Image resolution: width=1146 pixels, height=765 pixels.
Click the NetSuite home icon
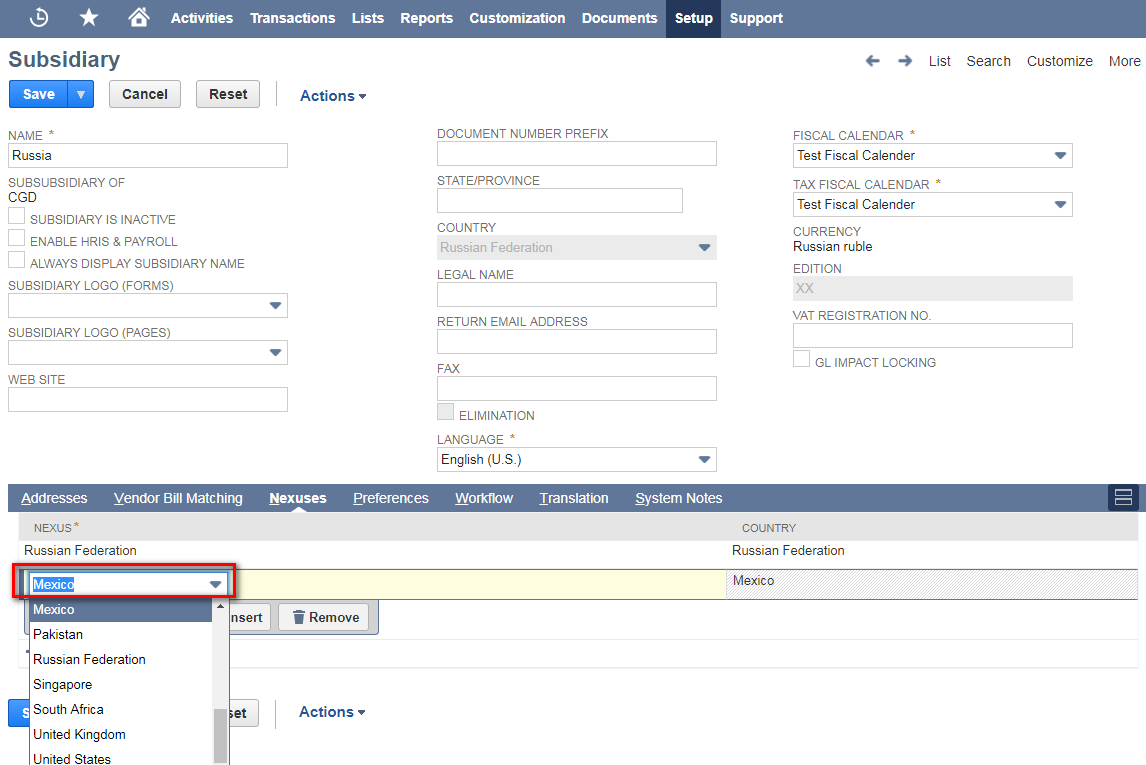138,17
